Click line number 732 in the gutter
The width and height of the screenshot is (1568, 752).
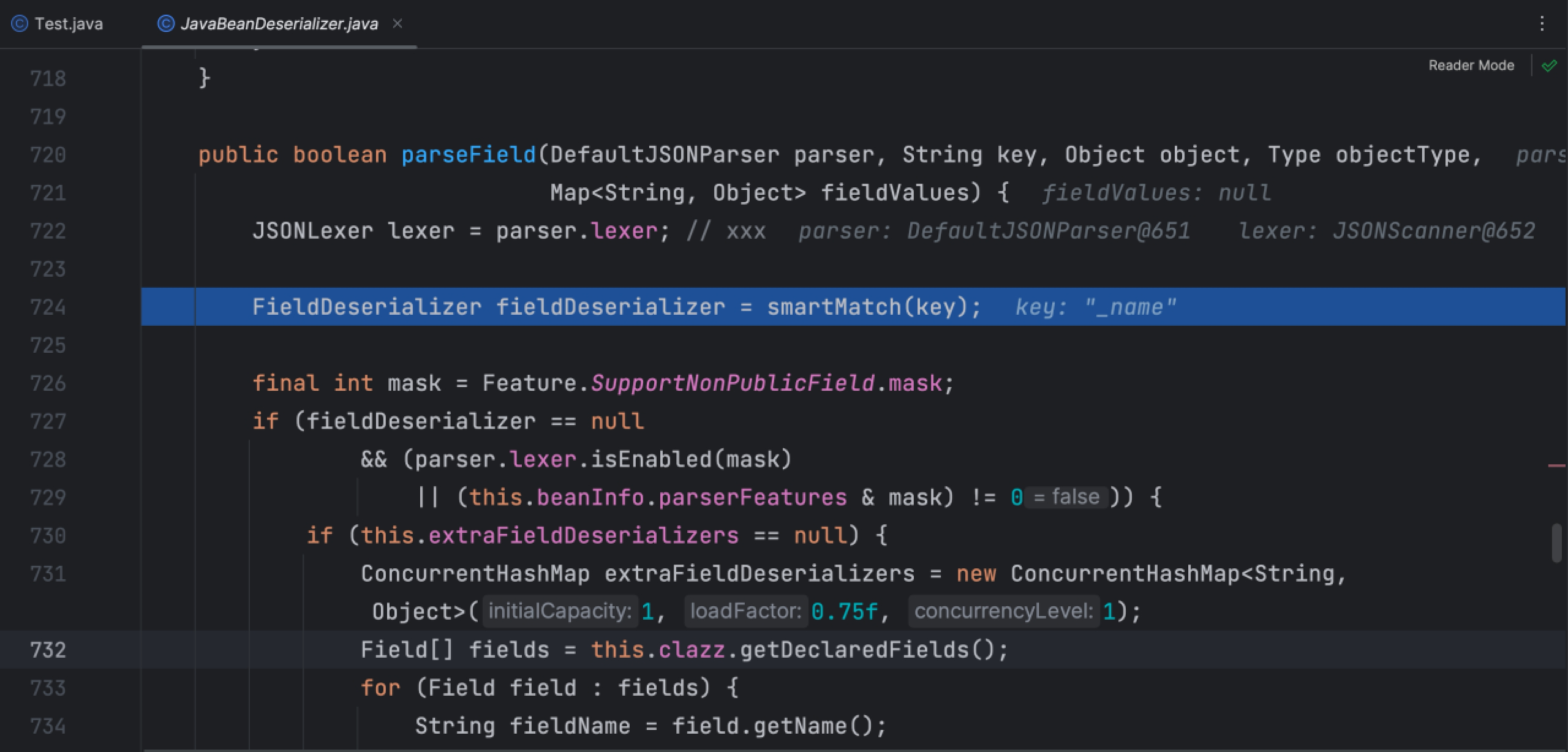(x=48, y=650)
